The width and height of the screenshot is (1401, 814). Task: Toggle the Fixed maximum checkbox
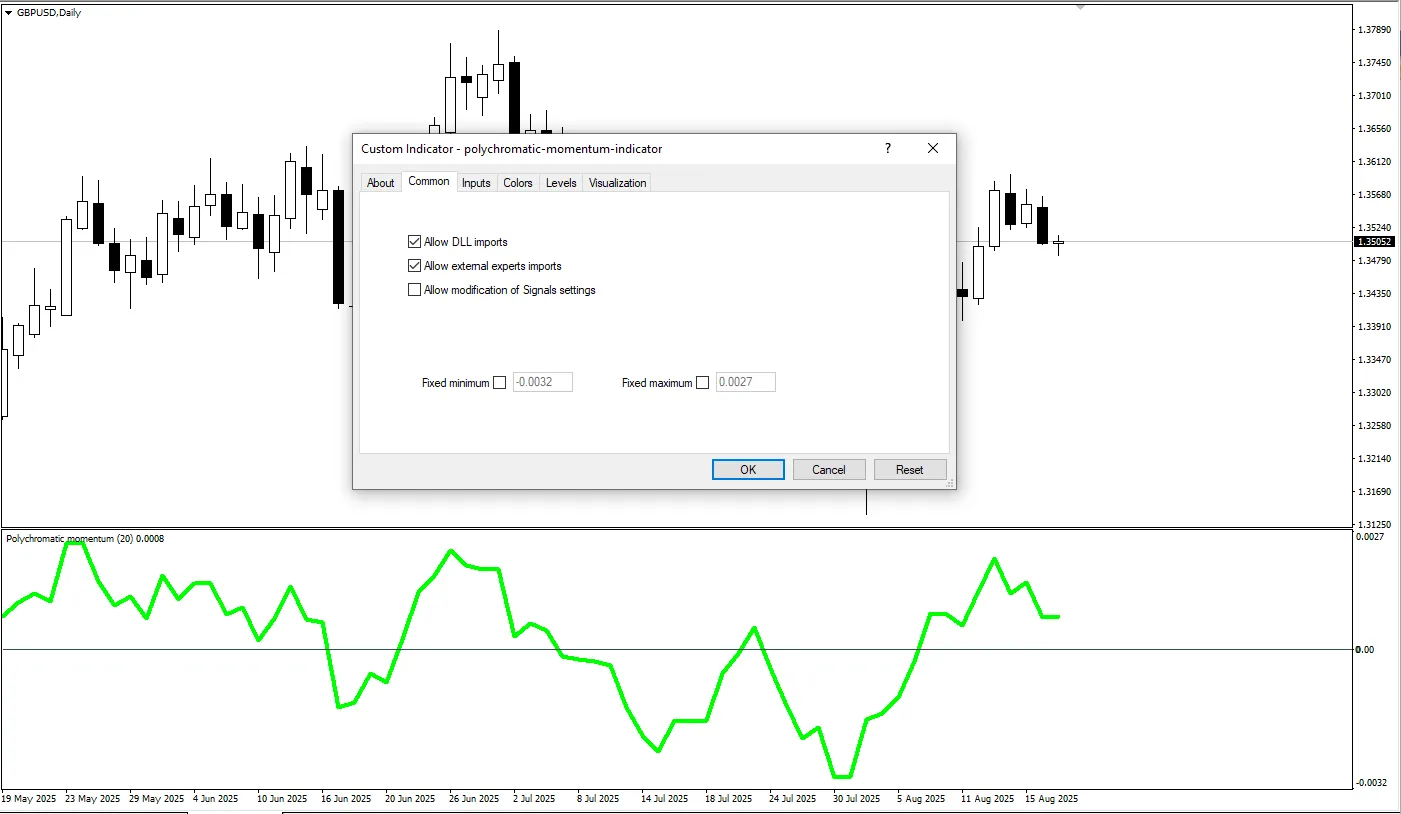702,382
